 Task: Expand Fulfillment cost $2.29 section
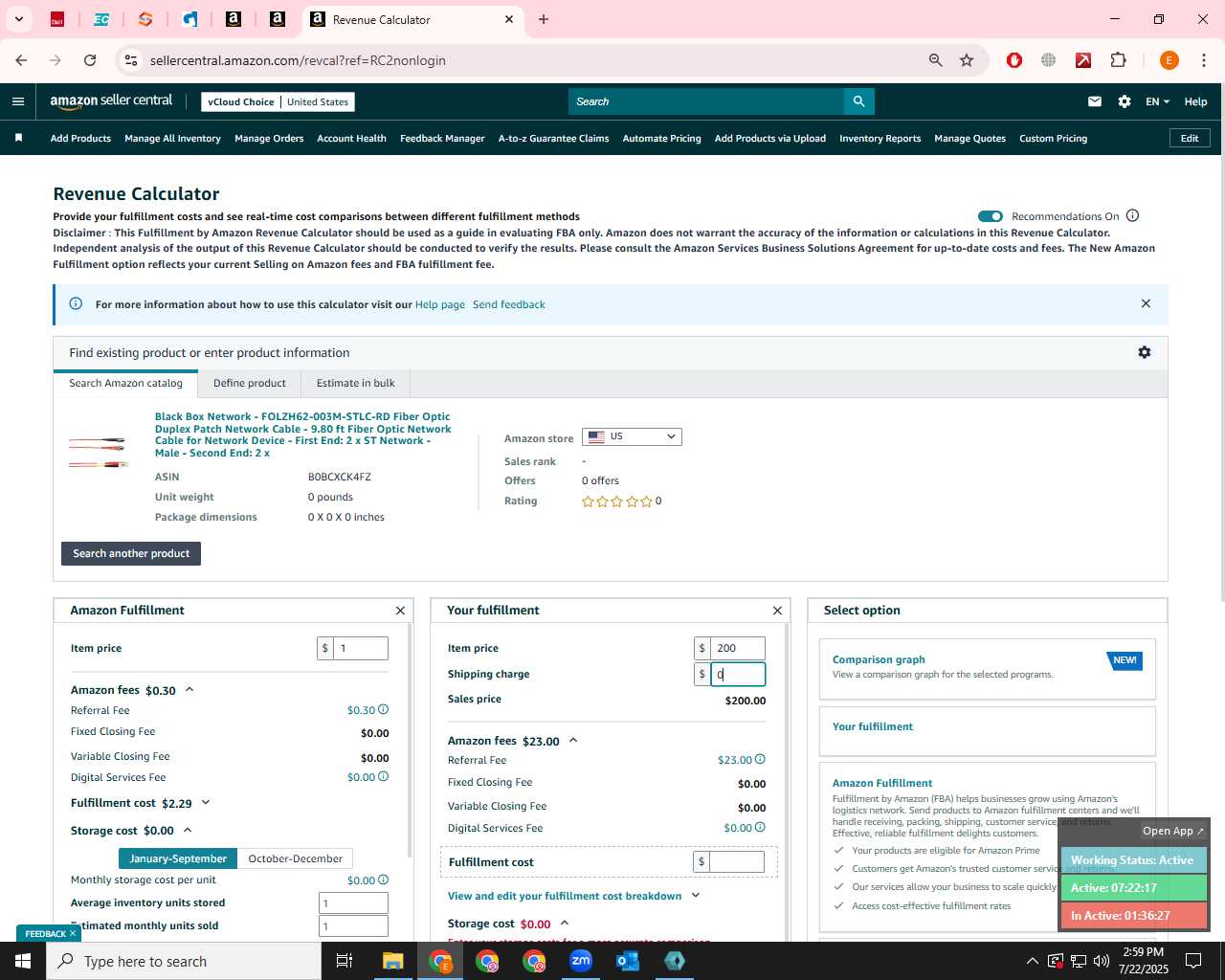[x=205, y=803]
